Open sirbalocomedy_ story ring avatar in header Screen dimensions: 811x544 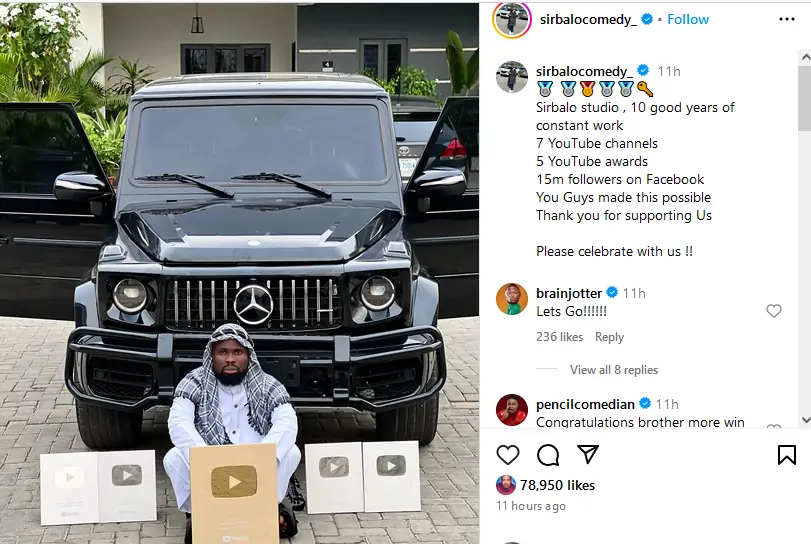[512, 20]
